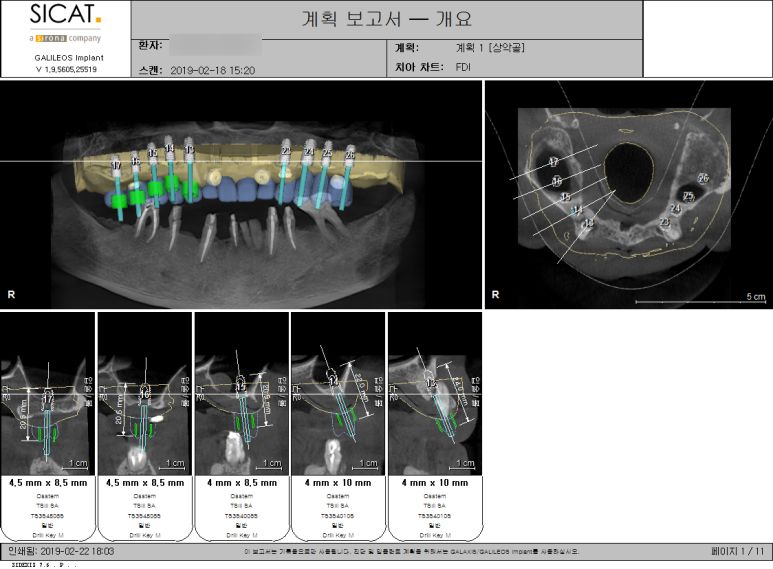The height and width of the screenshot is (569, 773).
Task: Open the cross-section image of implant 15
Action: point(242,393)
